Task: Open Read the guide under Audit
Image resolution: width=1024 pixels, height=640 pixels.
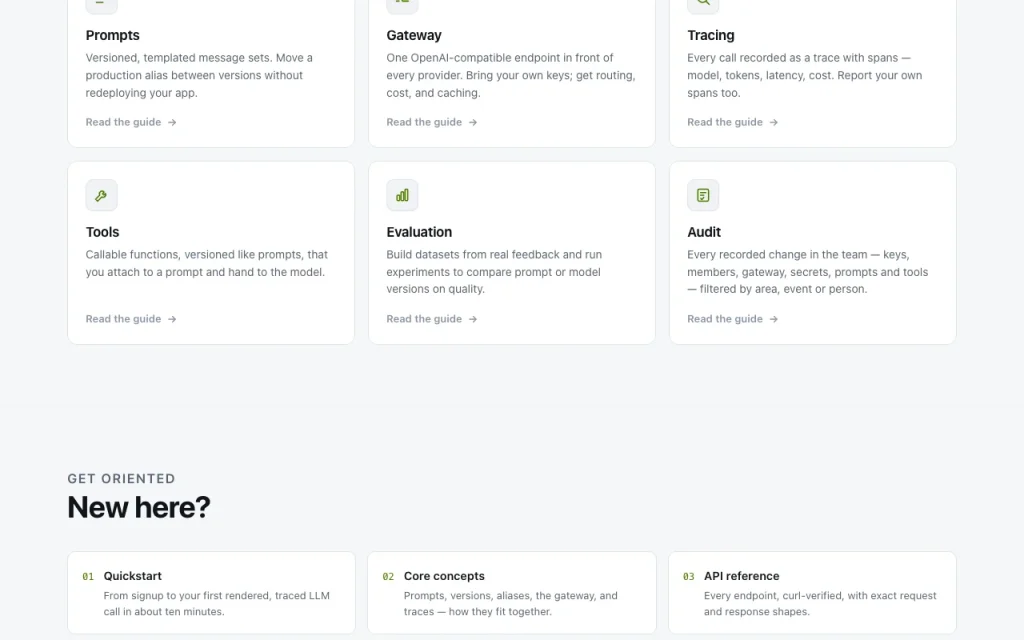Action: point(732,319)
